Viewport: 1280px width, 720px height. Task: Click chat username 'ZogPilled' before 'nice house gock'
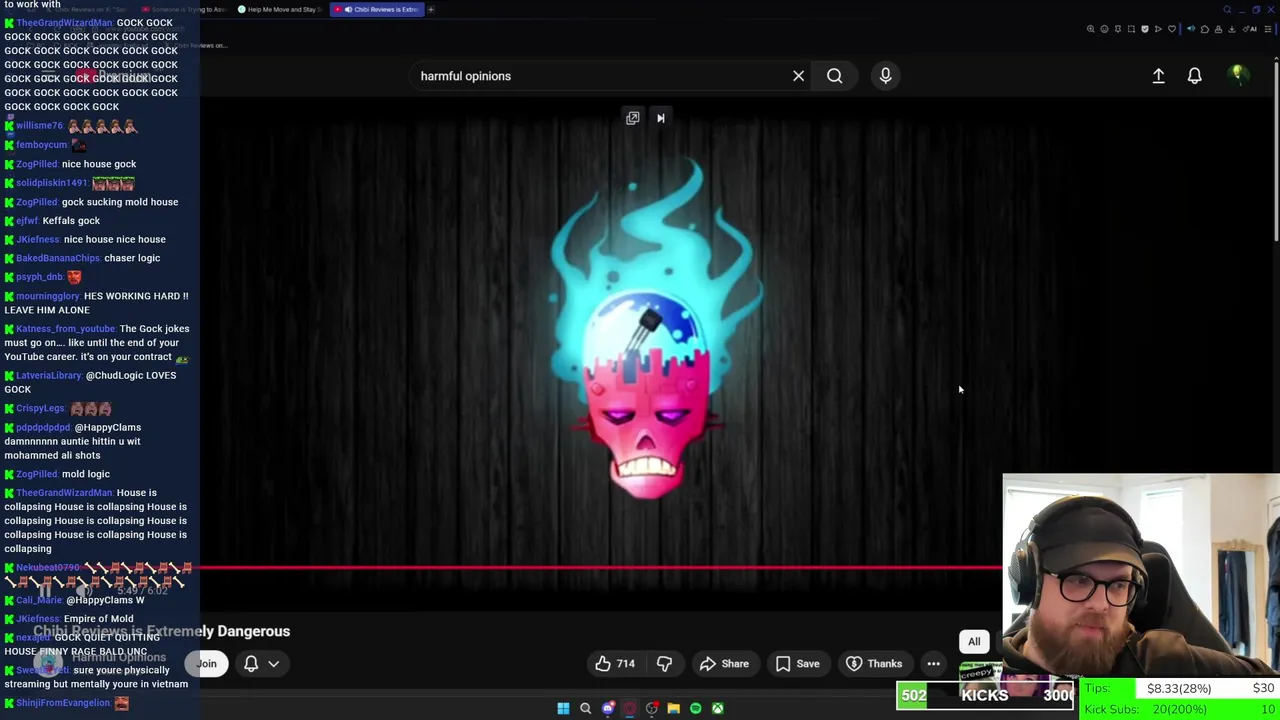36,164
